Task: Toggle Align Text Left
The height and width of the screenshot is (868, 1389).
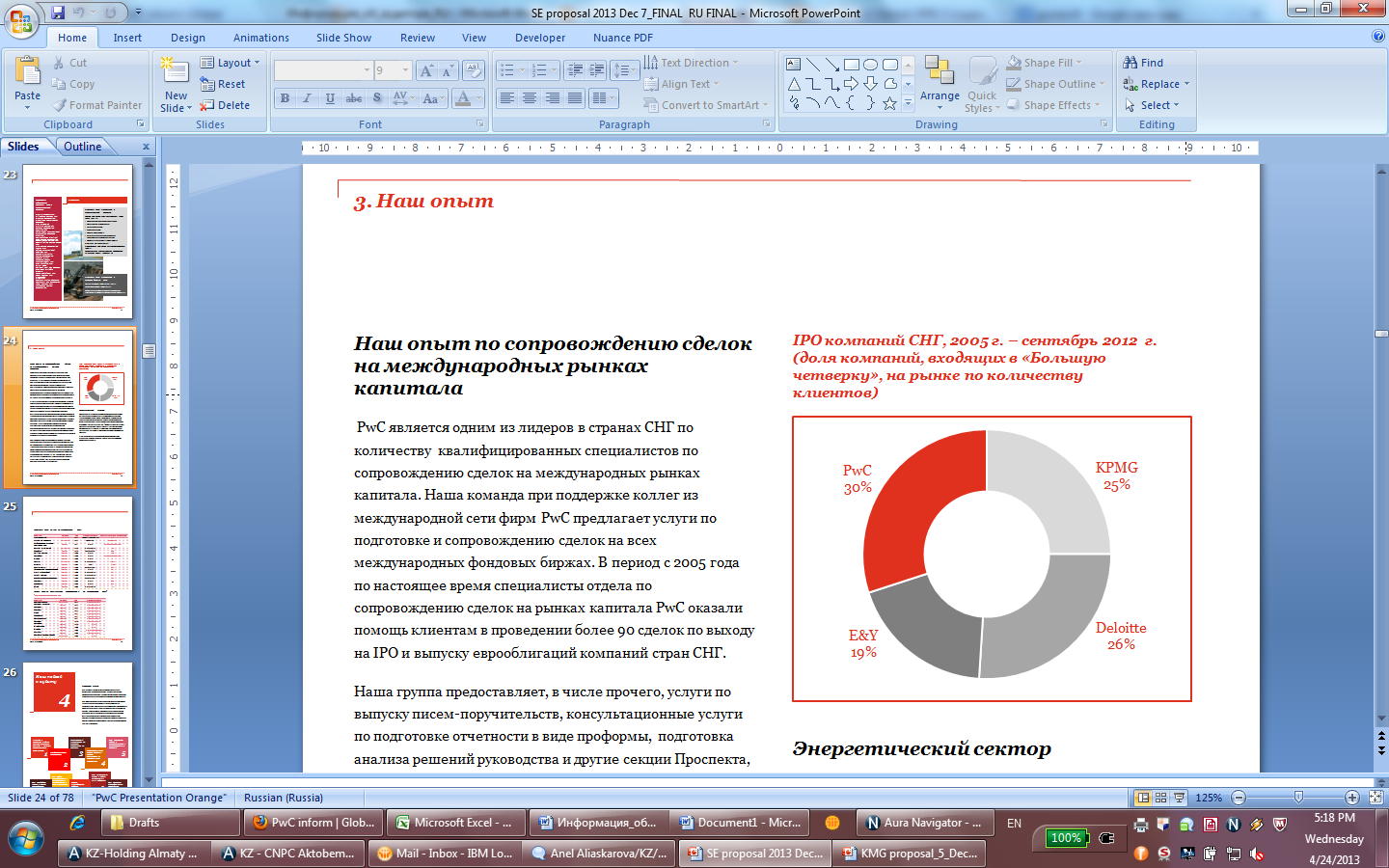Action: pos(506,98)
